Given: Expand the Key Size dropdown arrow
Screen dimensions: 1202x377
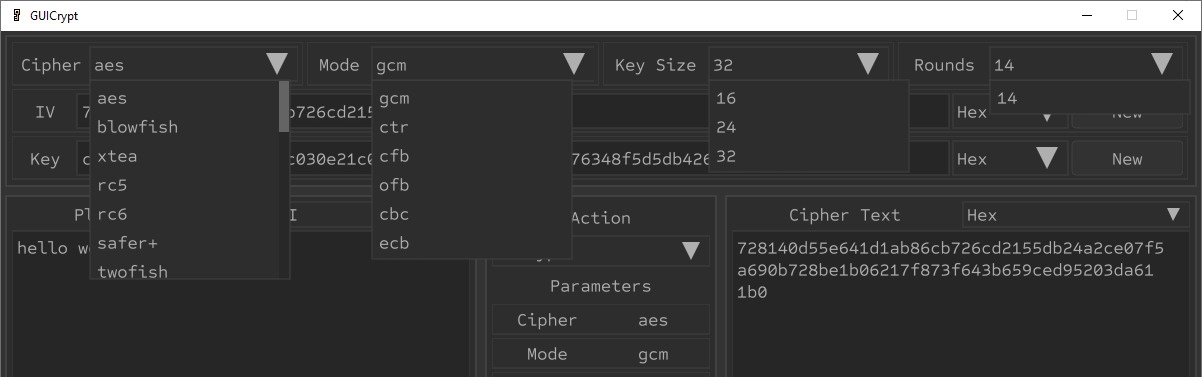Looking at the screenshot, I should [867, 65].
